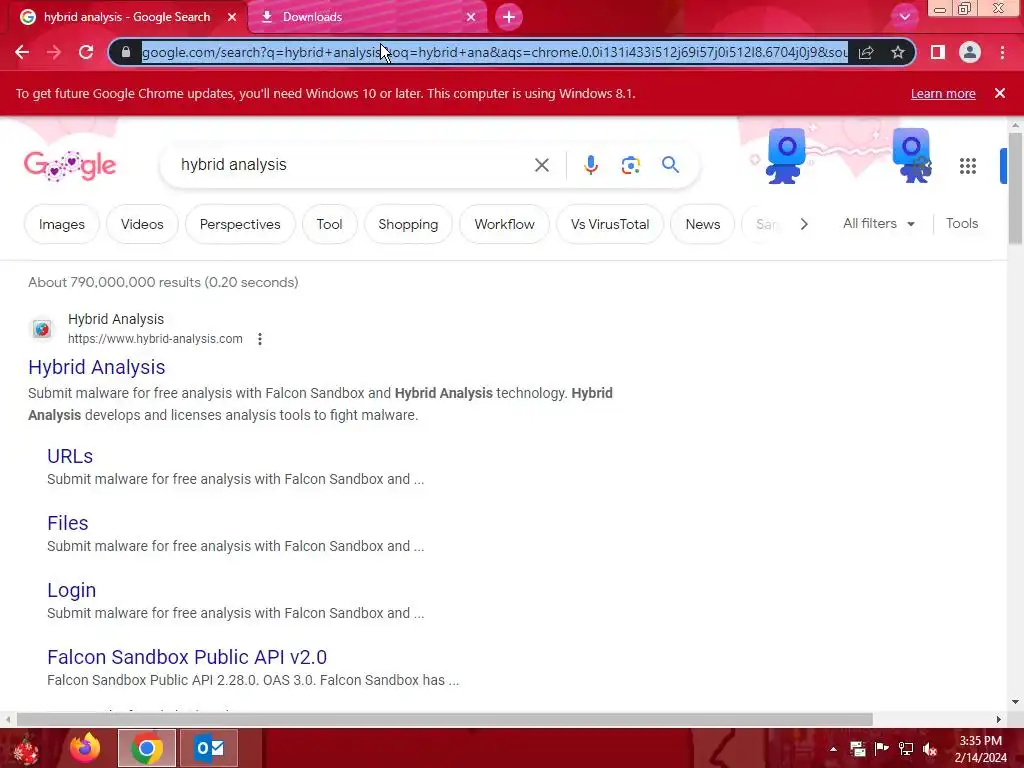1024x768 pixels.
Task: Open the Hybrid Analysis result title
Action: (97, 367)
